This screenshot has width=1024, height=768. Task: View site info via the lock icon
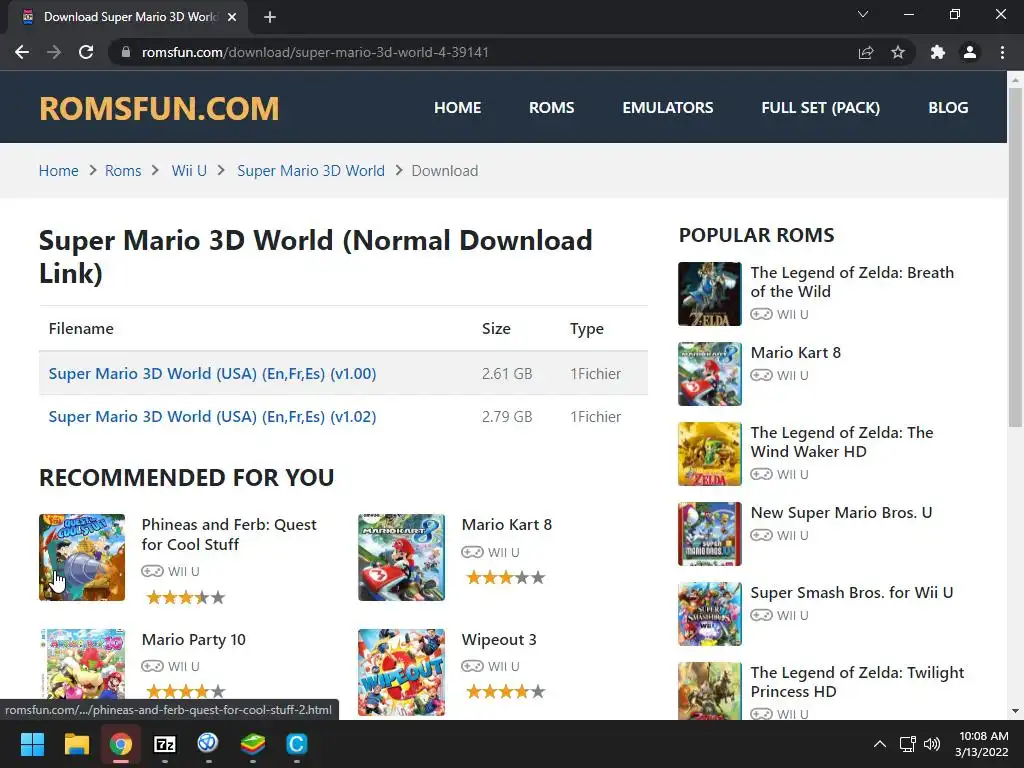(x=126, y=52)
